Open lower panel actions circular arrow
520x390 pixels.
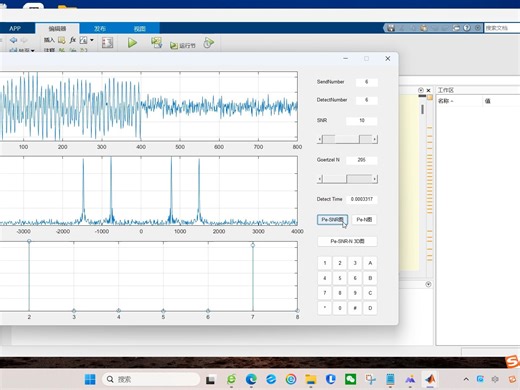pos(429,284)
